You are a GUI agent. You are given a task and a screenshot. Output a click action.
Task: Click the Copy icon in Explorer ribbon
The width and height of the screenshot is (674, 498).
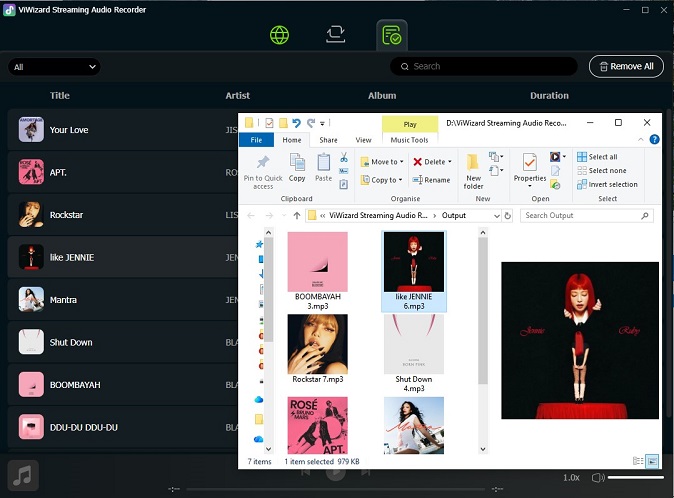coord(297,168)
